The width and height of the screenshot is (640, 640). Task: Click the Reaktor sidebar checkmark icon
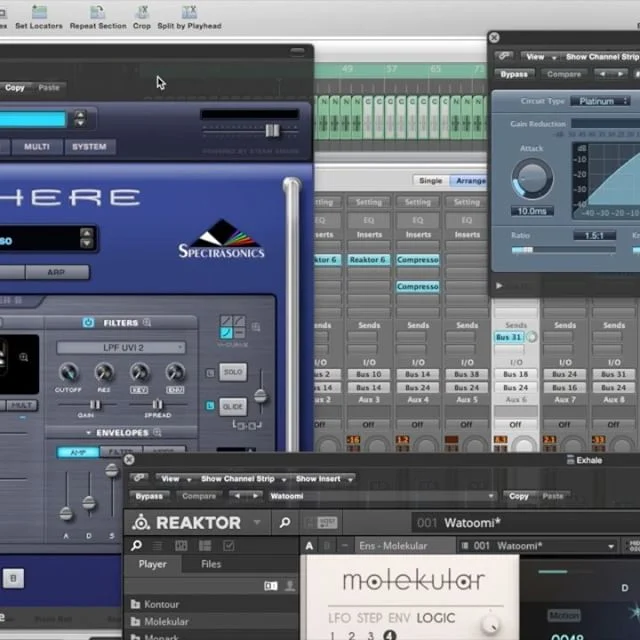pos(229,546)
